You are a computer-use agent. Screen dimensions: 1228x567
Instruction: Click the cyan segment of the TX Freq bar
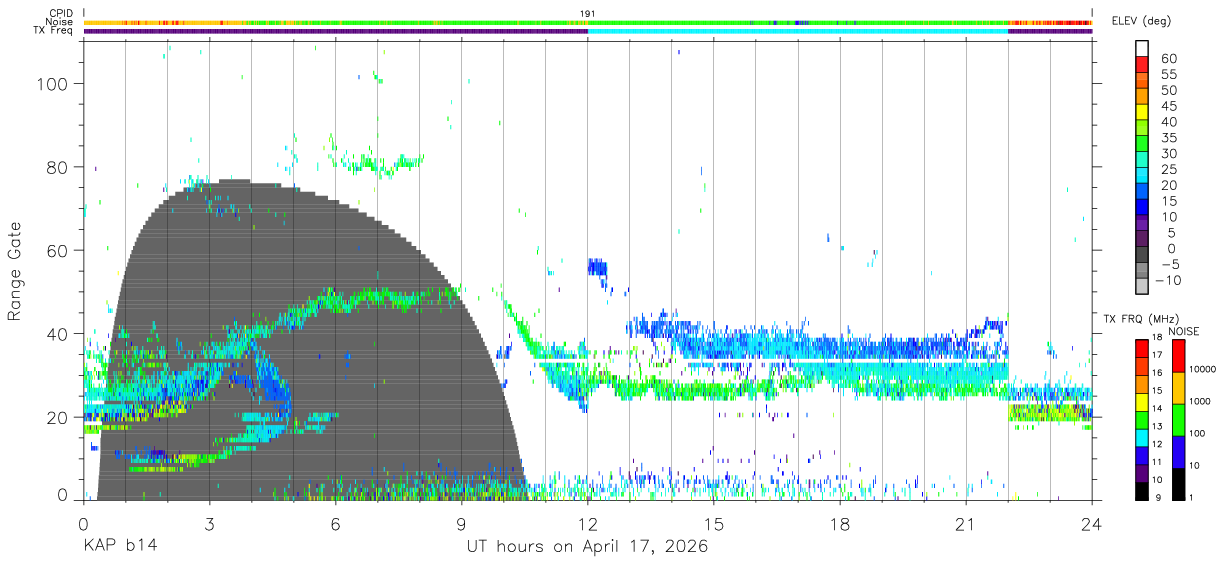[798, 31]
